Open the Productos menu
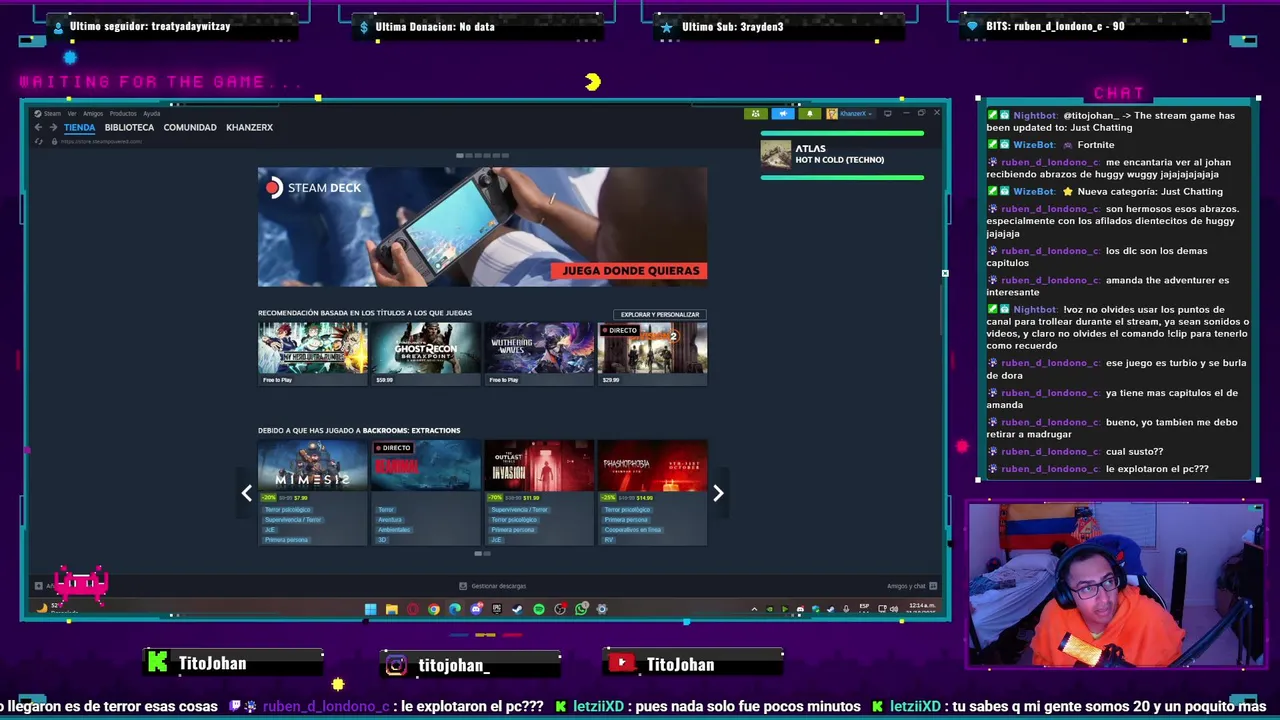 coord(123,113)
